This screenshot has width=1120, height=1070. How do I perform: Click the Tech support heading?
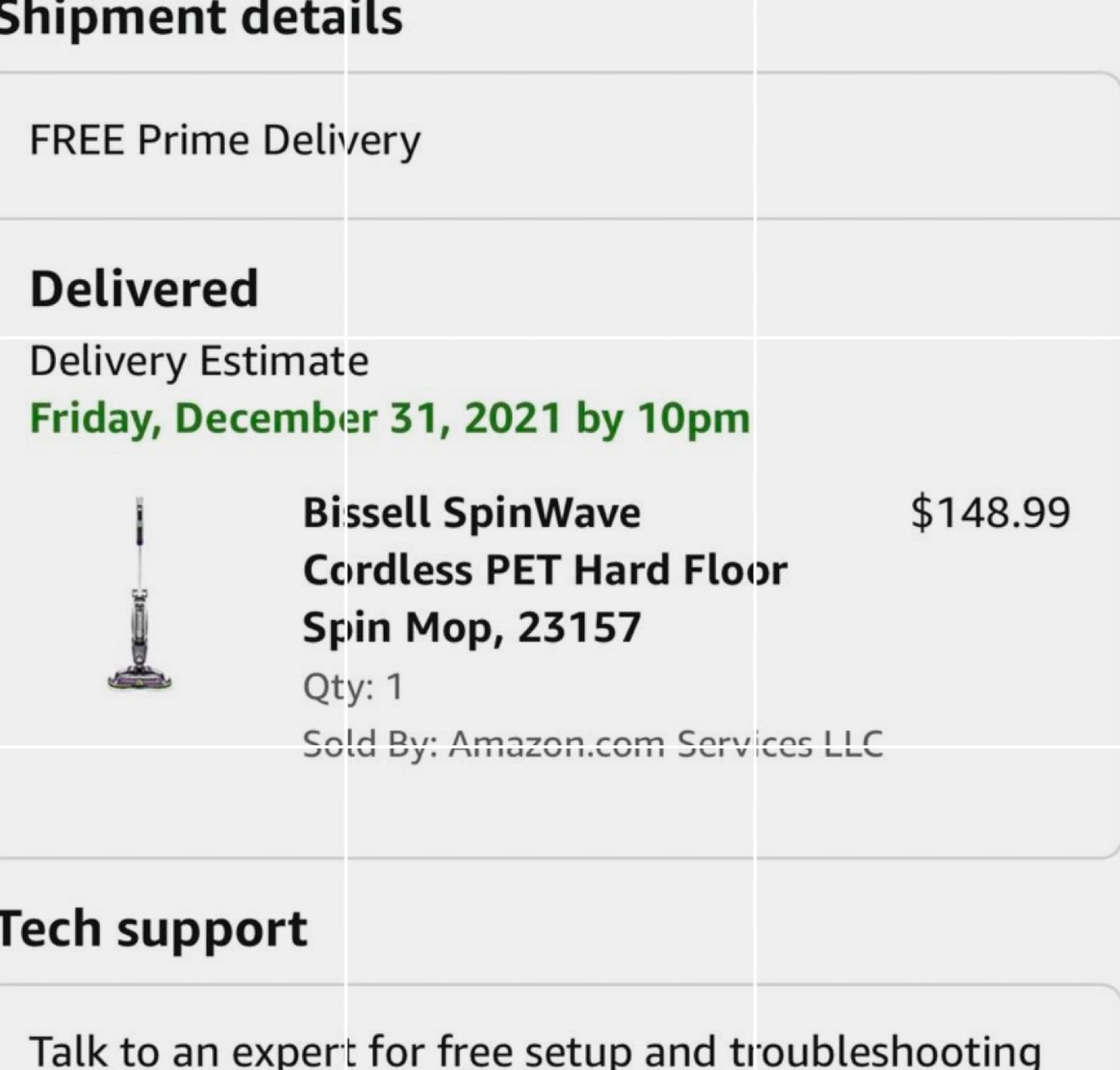(153, 929)
